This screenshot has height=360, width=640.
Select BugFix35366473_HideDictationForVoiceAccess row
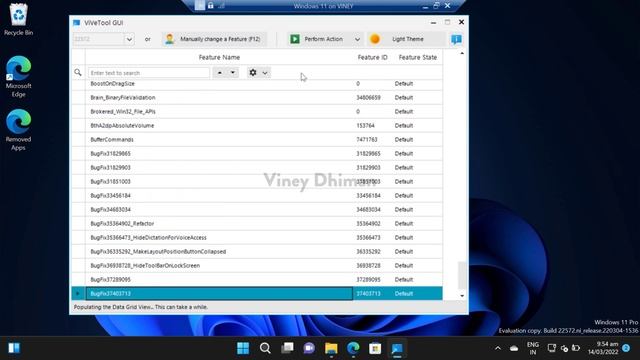[x=257, y=238]
